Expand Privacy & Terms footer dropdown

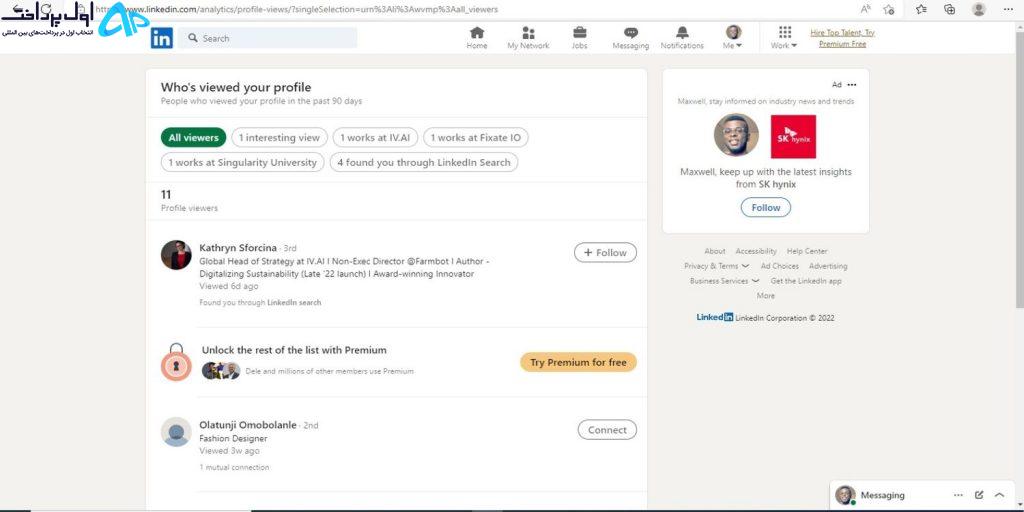[716, 266]
